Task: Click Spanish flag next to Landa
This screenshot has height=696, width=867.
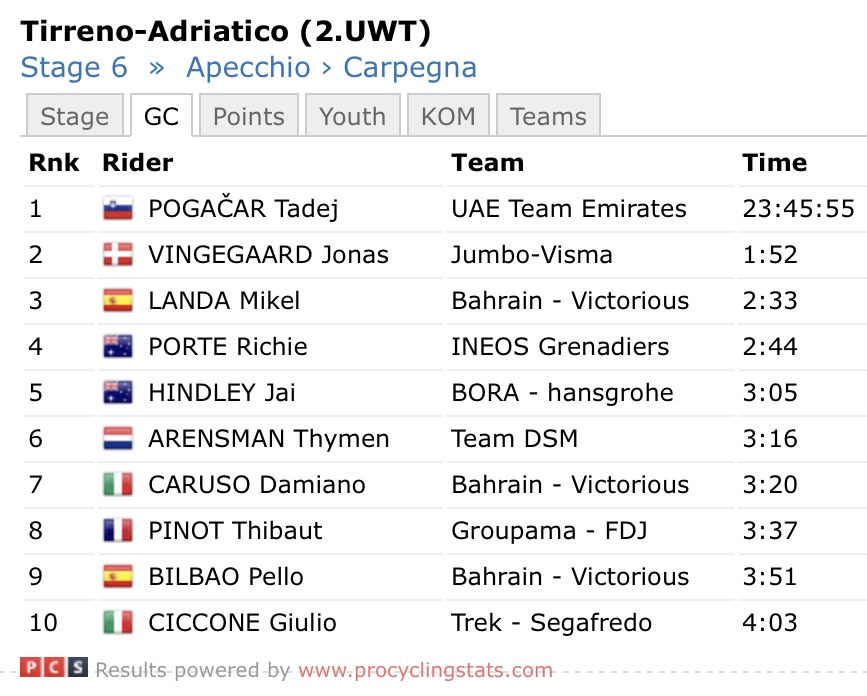Action: [x=118, y=301]
